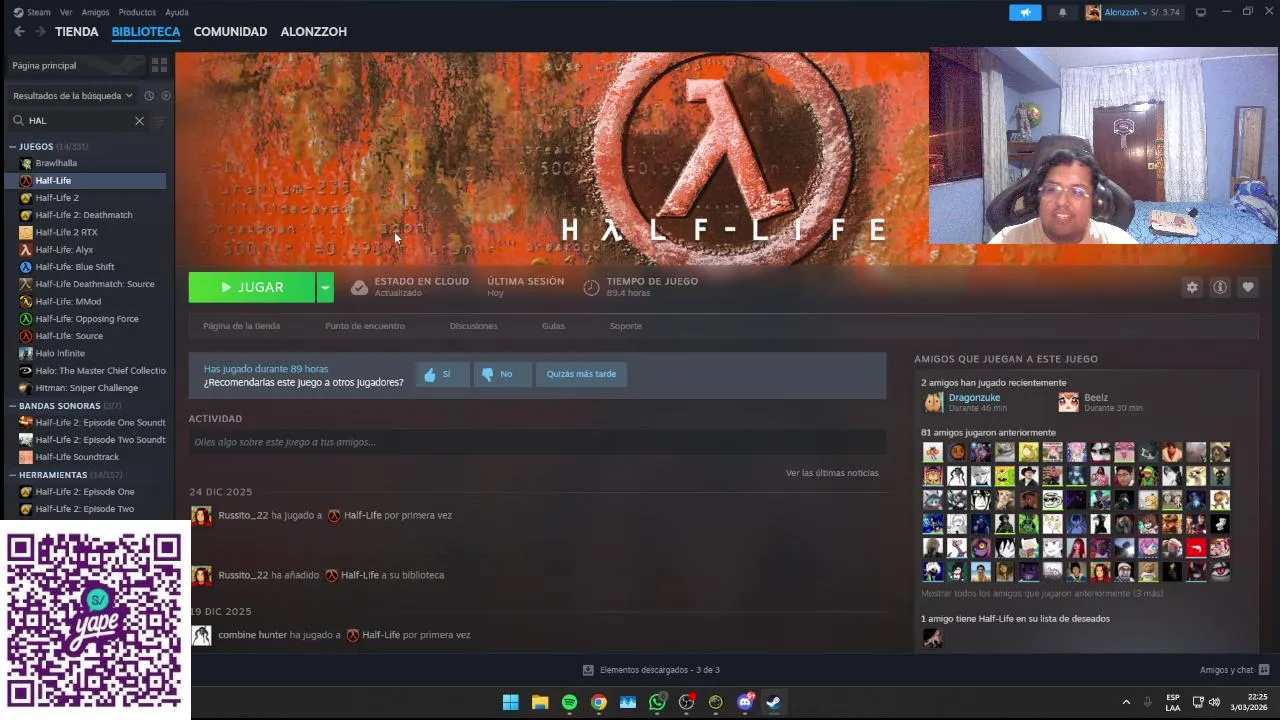Open friend Beelz's profile
This screenshot has width=1280, height=720.
tap(1096, 398)
